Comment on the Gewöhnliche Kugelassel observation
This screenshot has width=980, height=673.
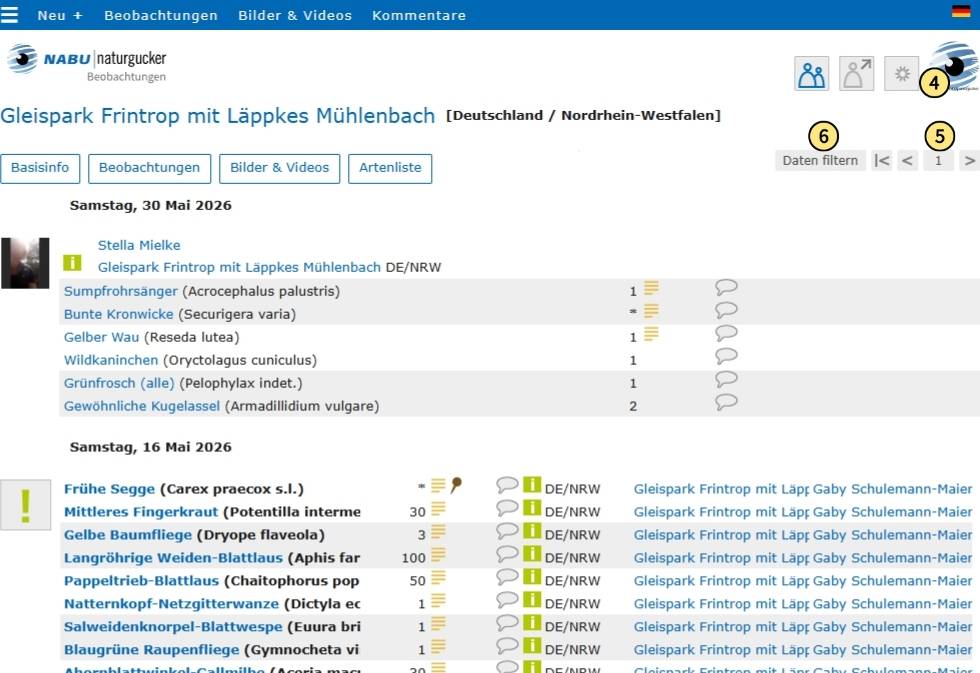pos(726,402)
